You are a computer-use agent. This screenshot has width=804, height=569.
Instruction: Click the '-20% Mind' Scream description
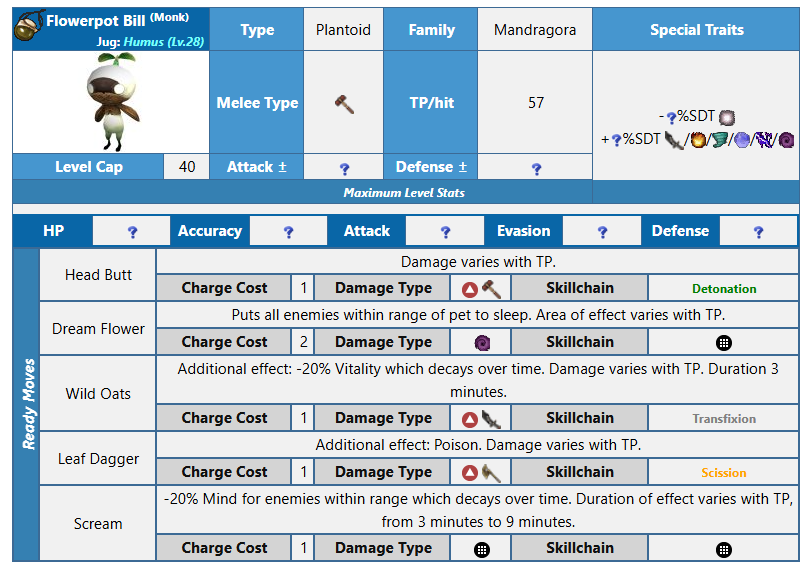coord(478,510)
